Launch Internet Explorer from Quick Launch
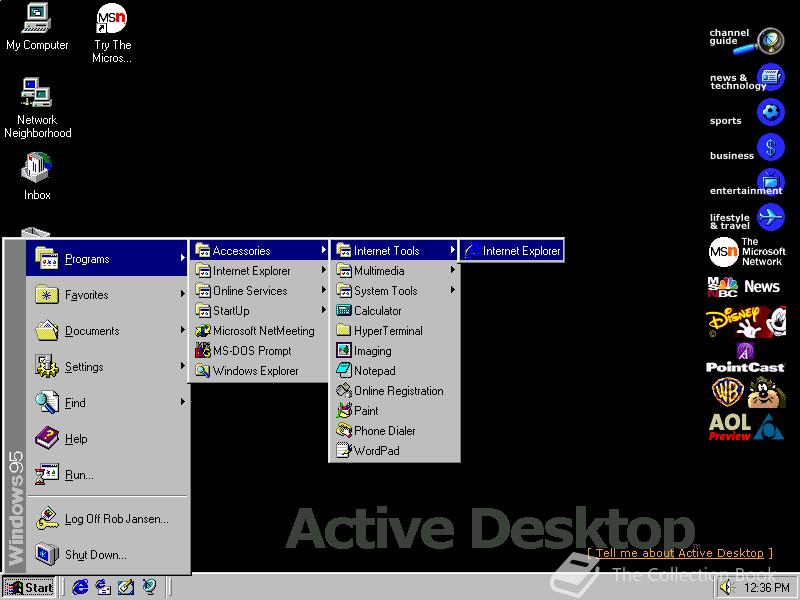Viewport: 800px width, 600px height. coord(80,587)
